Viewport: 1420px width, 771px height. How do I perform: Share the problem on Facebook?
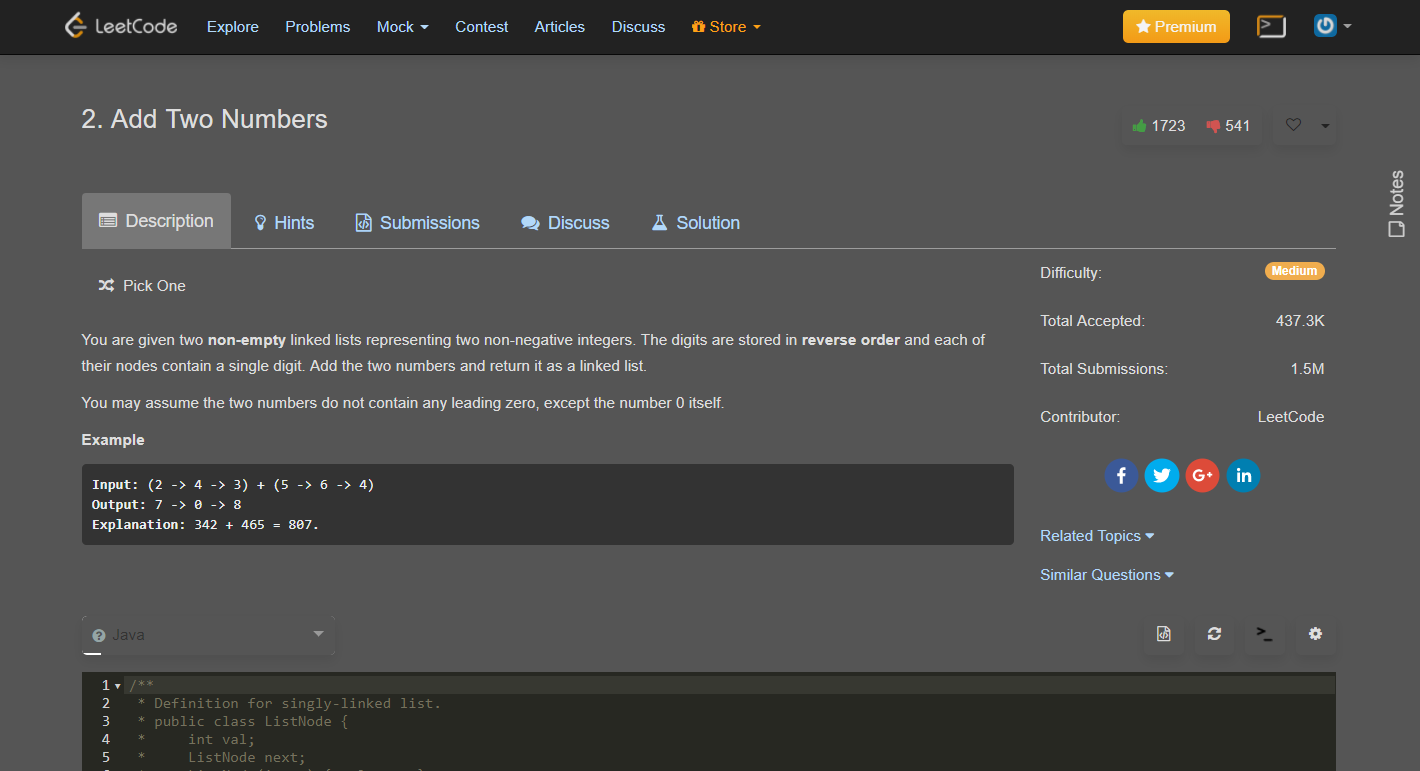[x=1121, y=475]
